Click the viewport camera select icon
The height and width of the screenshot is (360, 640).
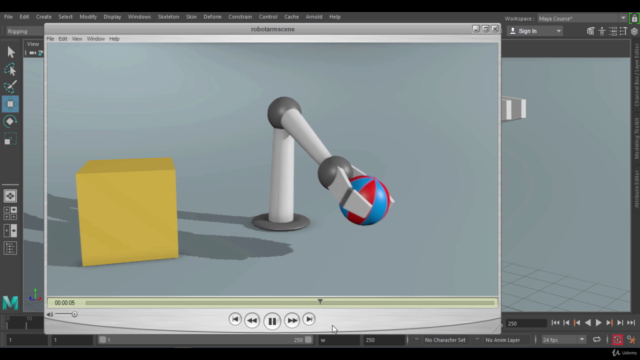[32, 53]
